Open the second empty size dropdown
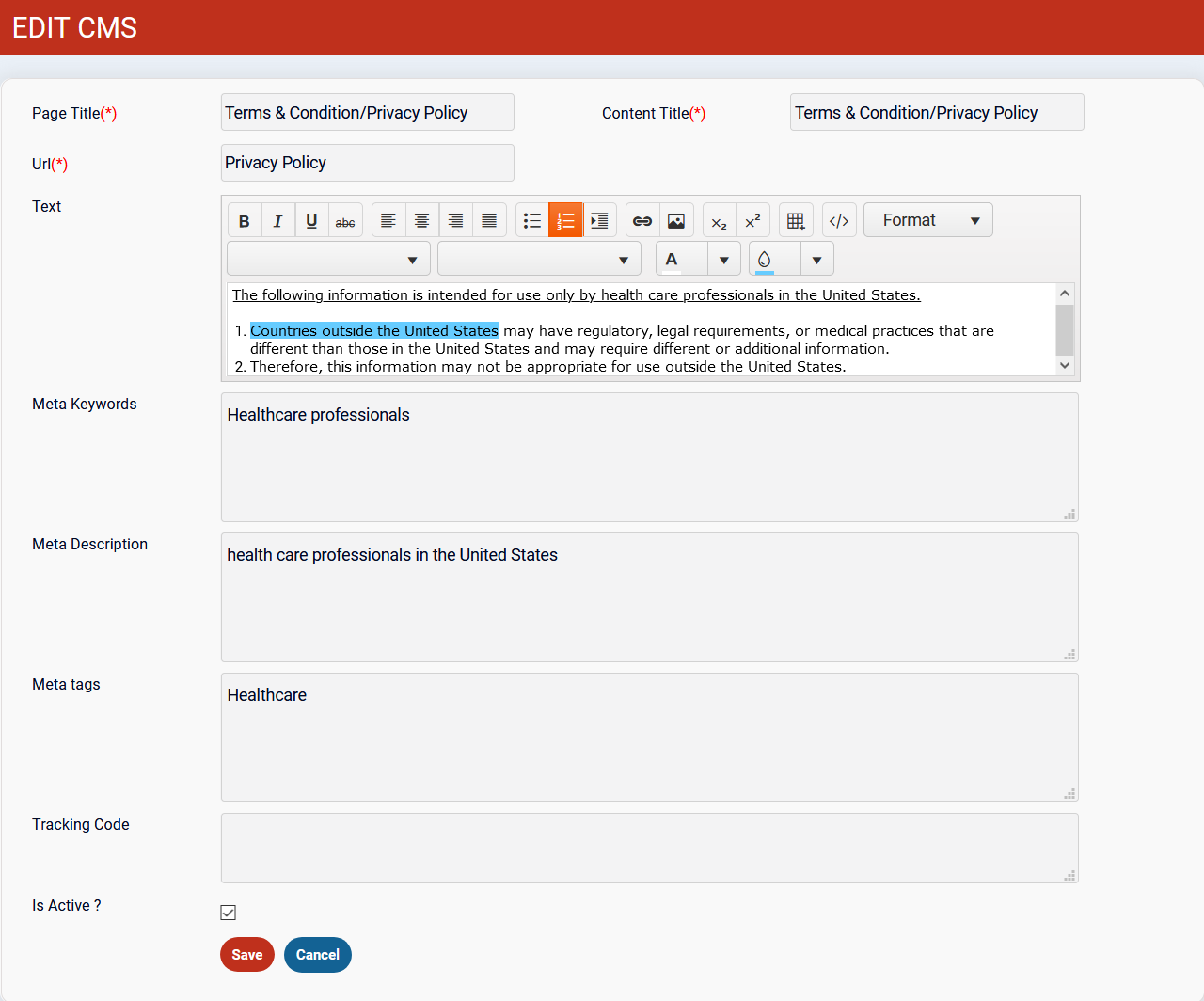Viewport: 1204px width, 1001px height. tap(539, 259)
